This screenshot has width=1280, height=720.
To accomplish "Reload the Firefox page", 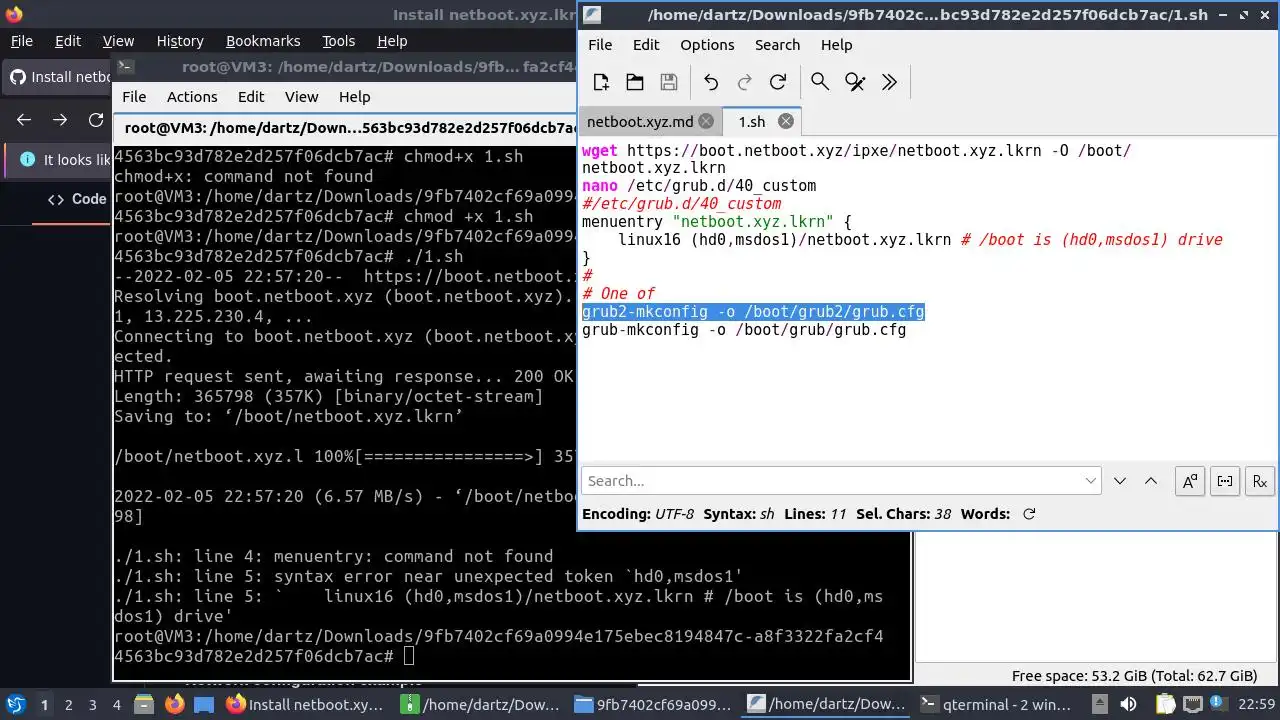I will 96,120.
